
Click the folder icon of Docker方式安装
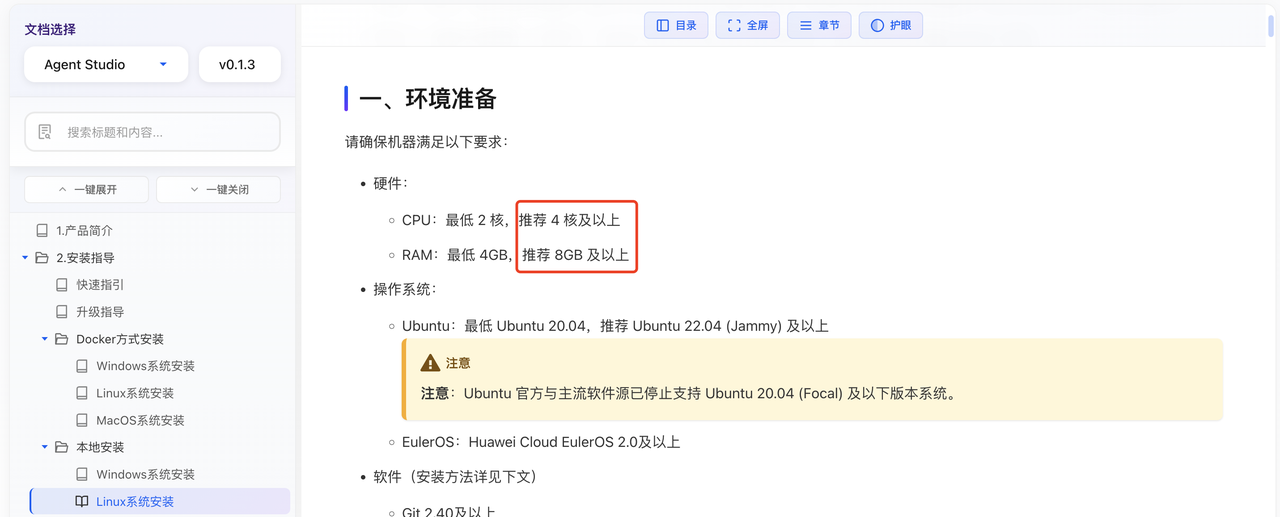point(62,339)
